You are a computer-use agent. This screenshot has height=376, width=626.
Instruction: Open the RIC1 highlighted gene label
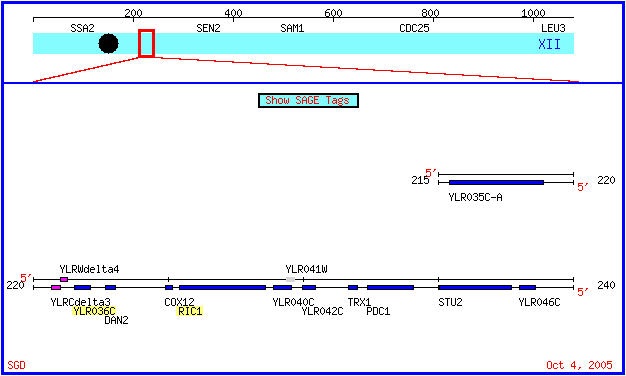pyautogui.click(x=190, y=311)
